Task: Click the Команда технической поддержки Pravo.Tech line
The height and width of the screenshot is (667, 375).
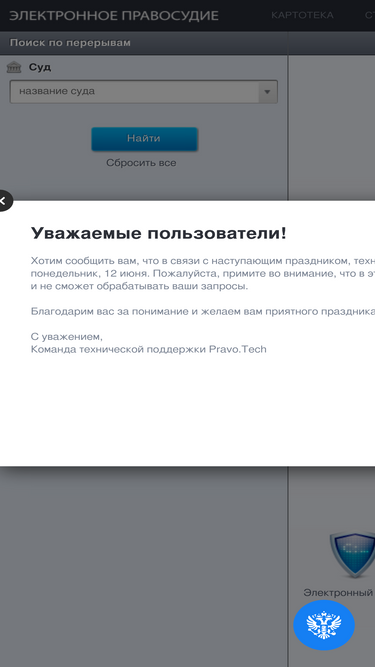Action: click(148, 349)
